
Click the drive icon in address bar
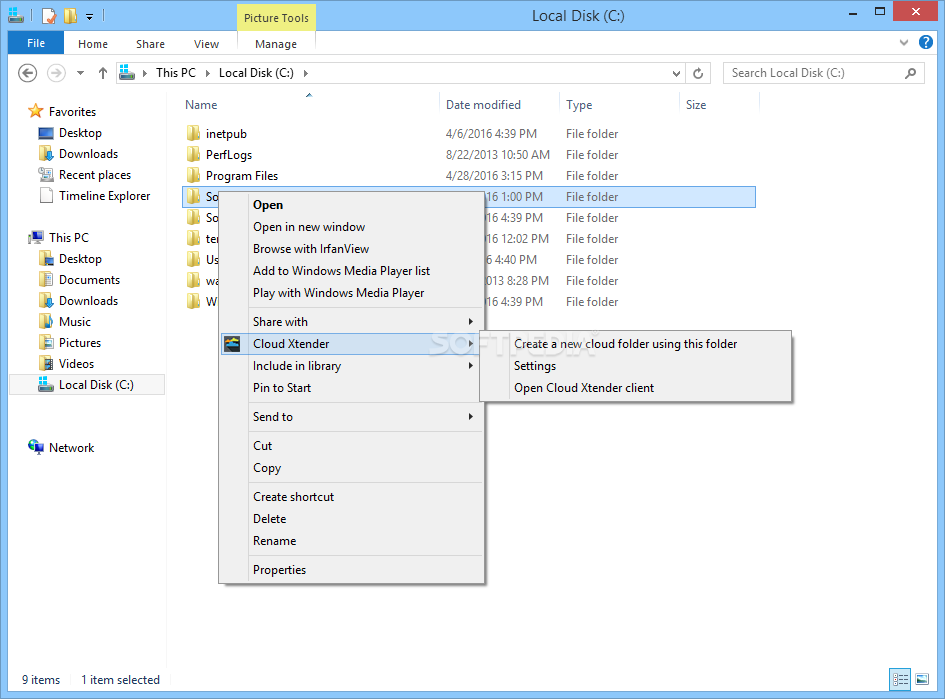127,73
